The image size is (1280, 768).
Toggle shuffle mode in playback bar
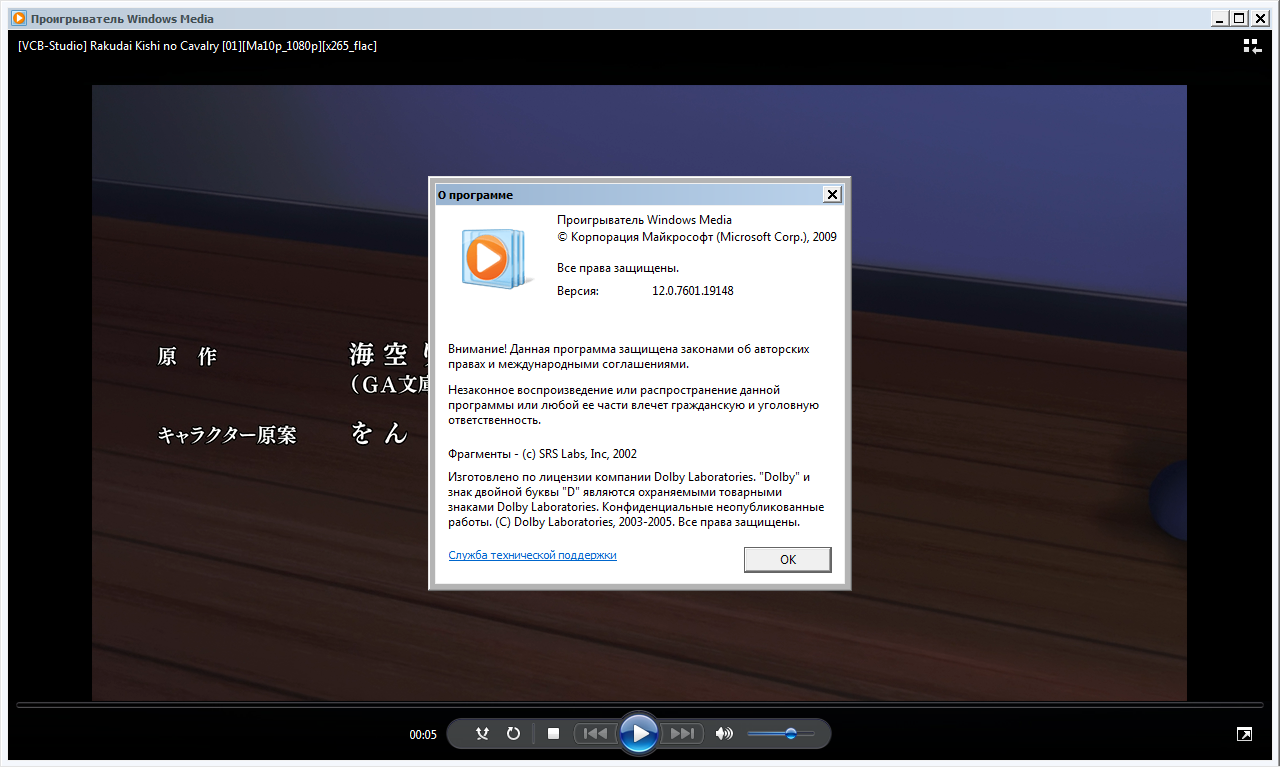pos(482,734)
